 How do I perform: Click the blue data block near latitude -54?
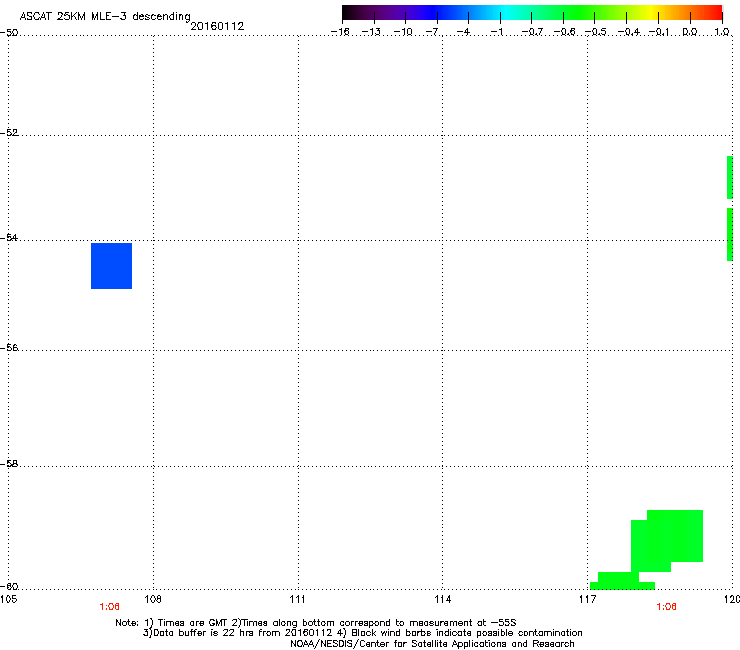pos(111,266)
